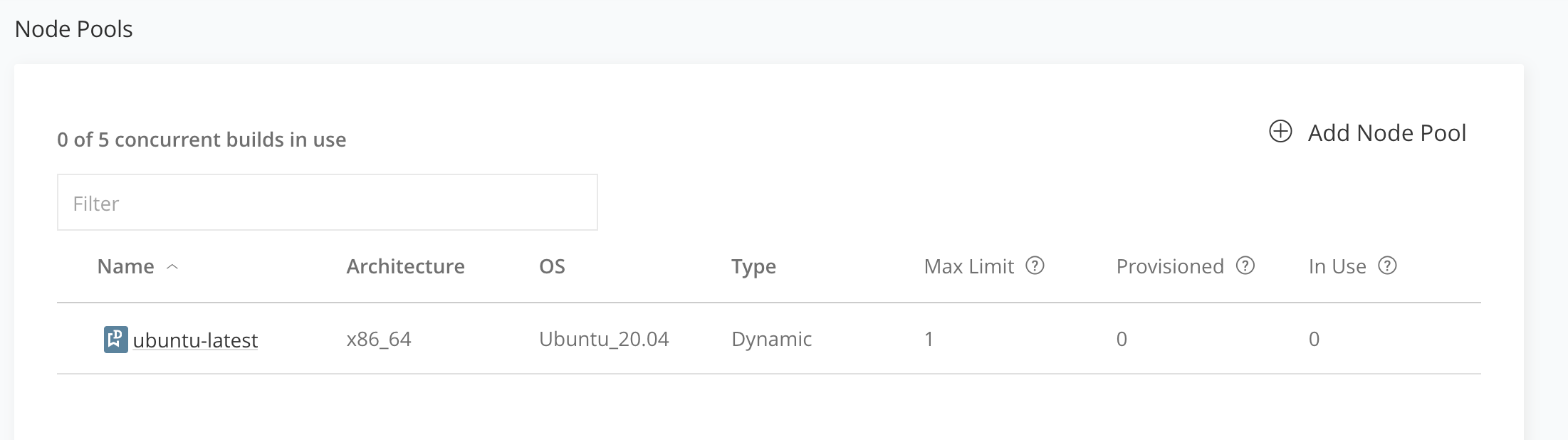Select the Ubuntu_20.04 OS cell

(x=604, y=339)
